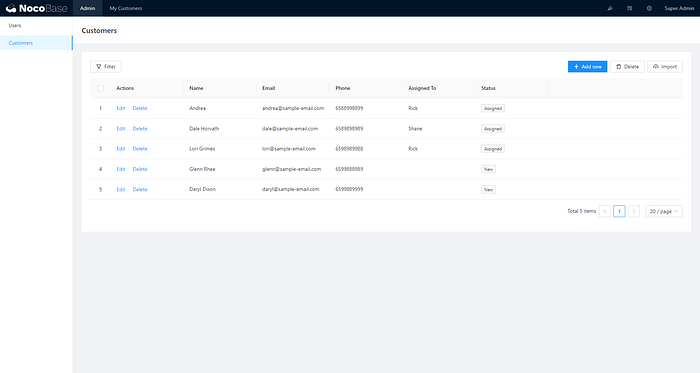Edit the Glenn Rhee row
The height and width of the screenshot is (373, 700).
point(121,169)
